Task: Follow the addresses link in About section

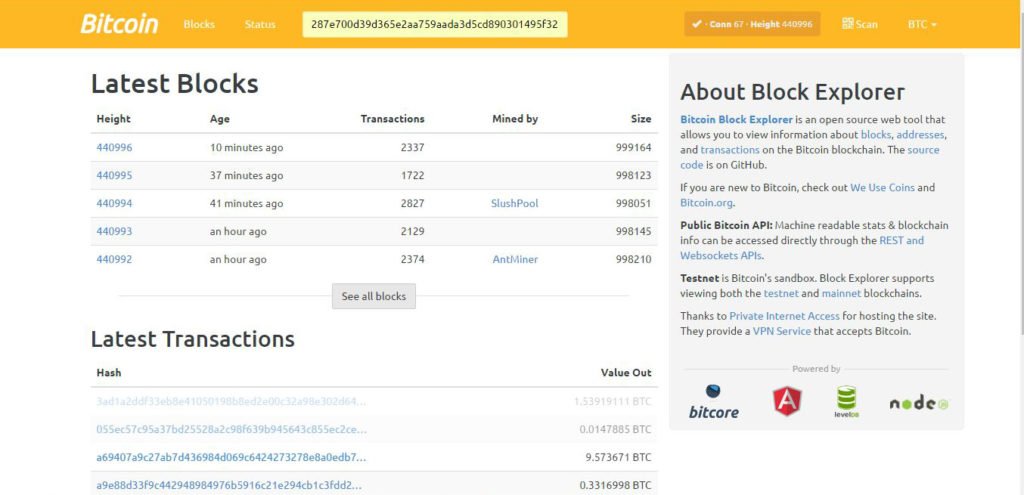Action: point(920,135)
